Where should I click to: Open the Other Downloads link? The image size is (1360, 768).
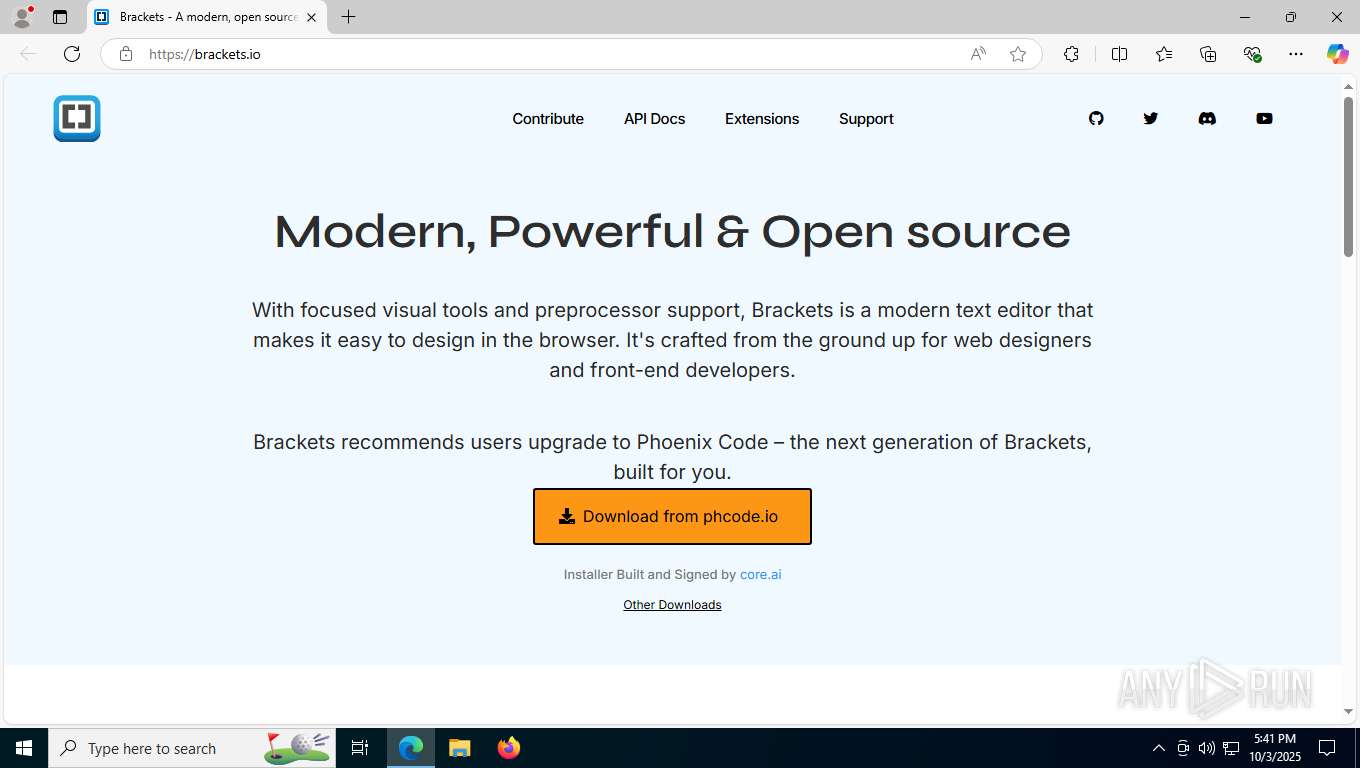click(x=672, y=604)
